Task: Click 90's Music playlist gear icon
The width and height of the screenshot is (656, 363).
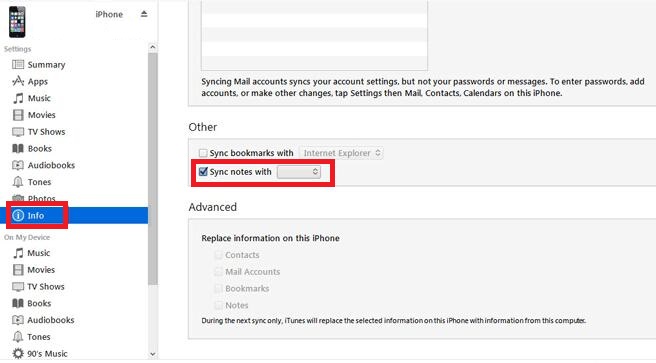Action: 18,353
